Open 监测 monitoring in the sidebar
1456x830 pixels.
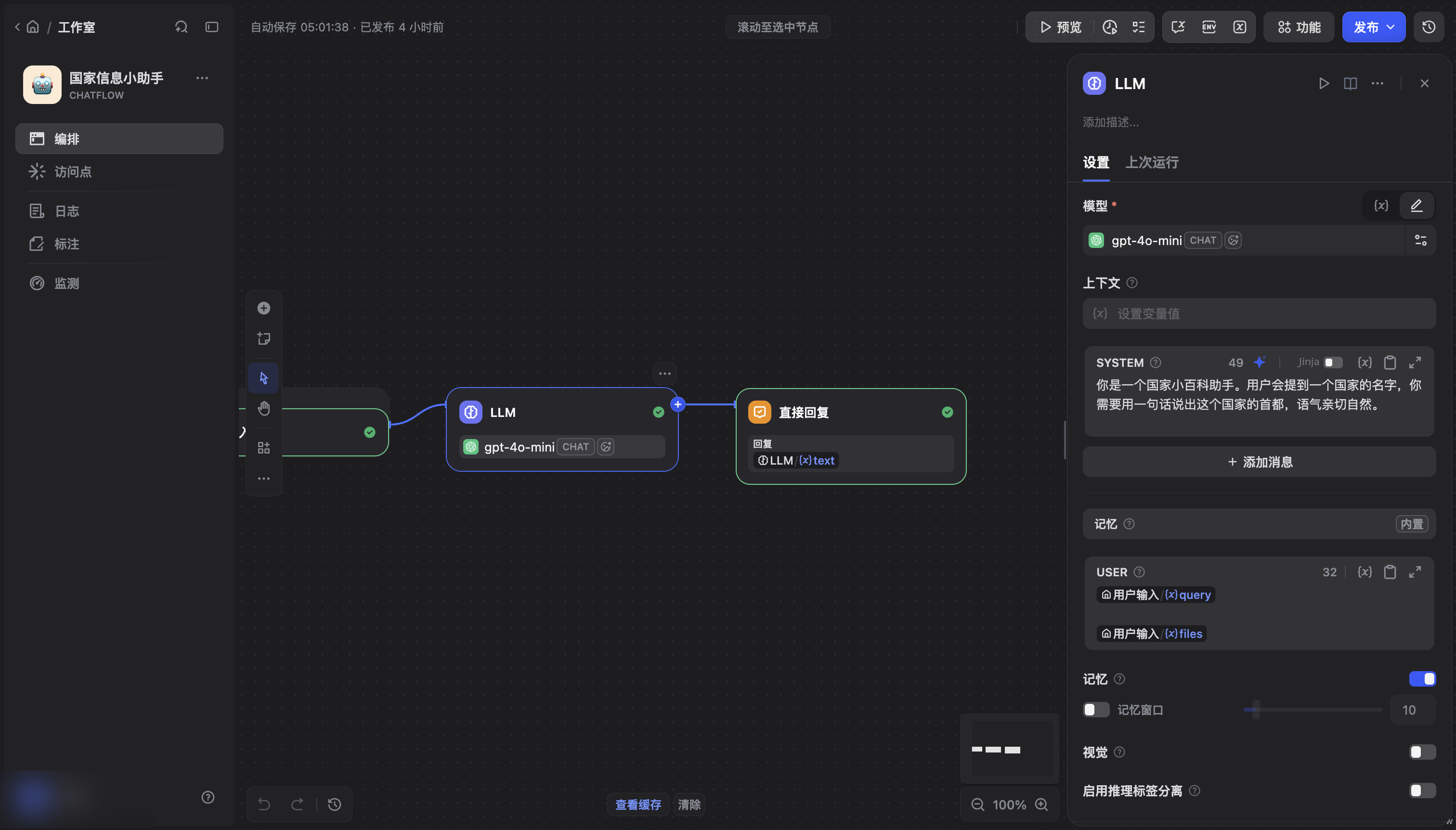pyautogui.click(x=119, y=283)
